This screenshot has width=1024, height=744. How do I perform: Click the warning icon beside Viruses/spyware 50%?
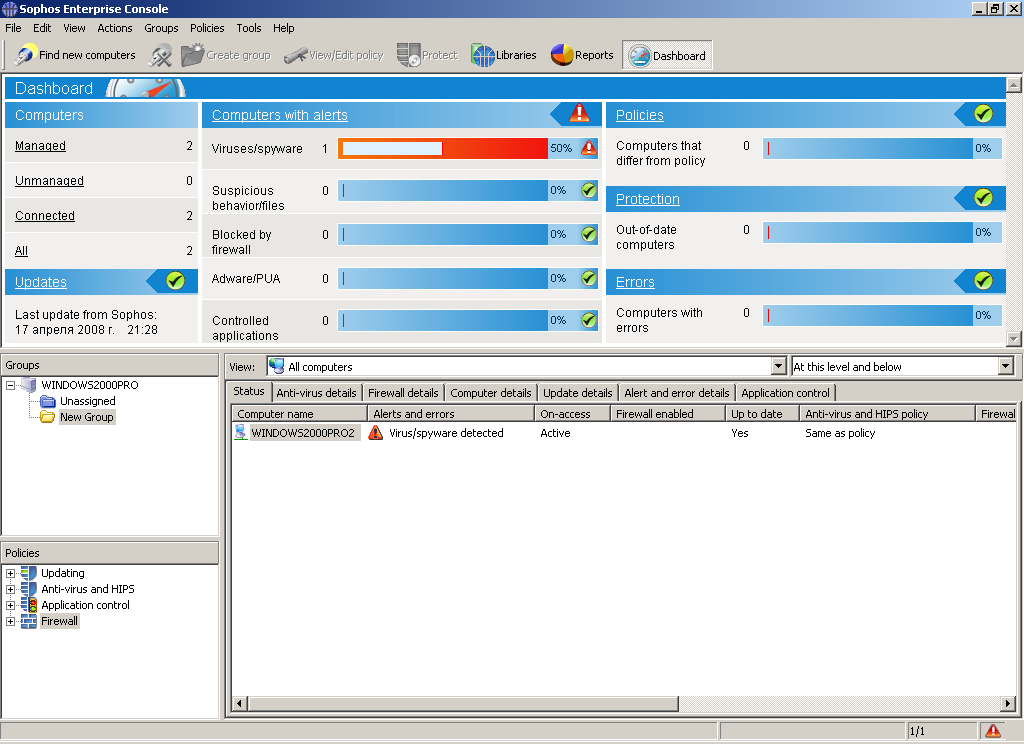point(588,148)
